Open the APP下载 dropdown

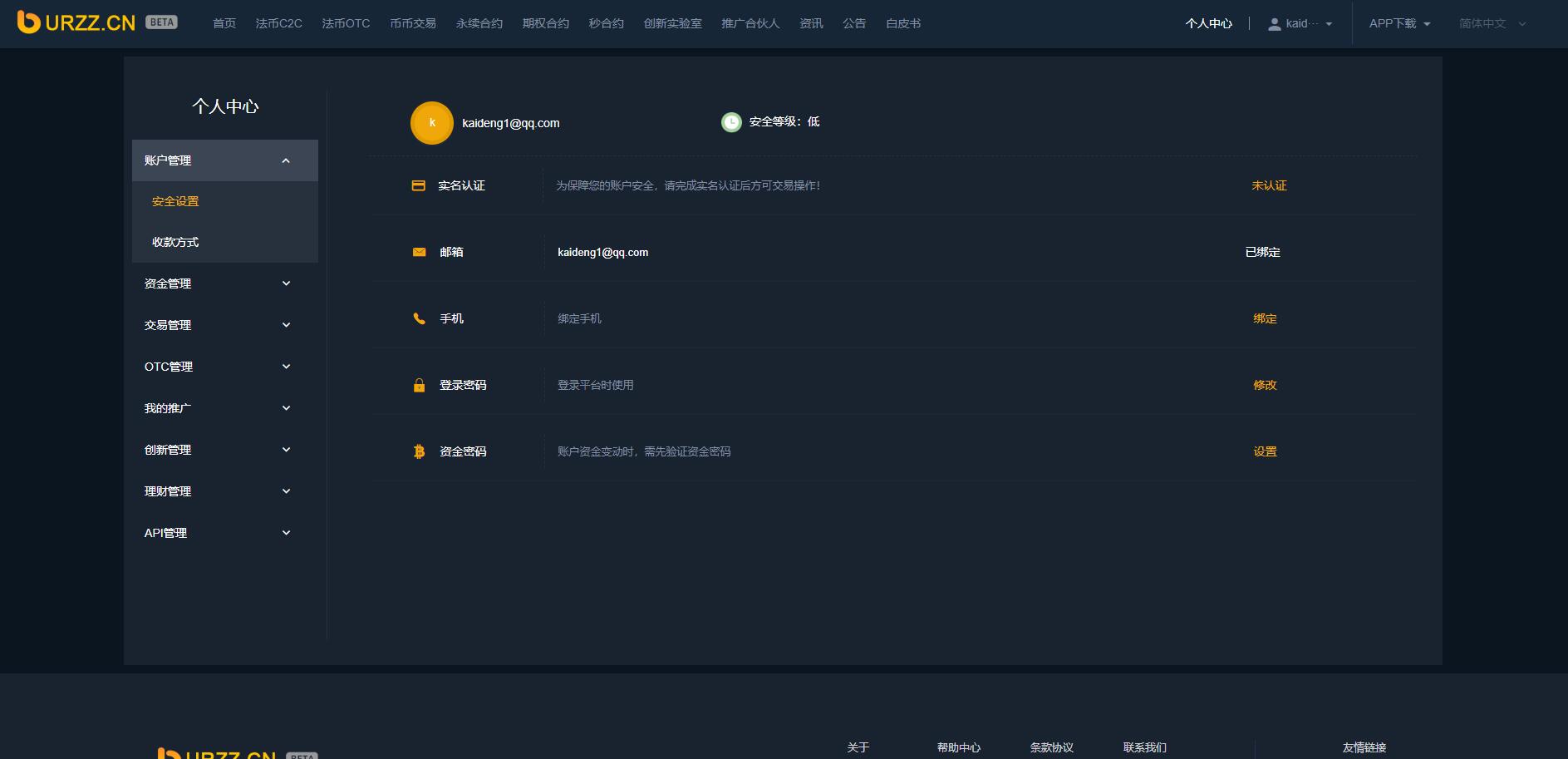pyautogui.click(x=1399, y=23)
